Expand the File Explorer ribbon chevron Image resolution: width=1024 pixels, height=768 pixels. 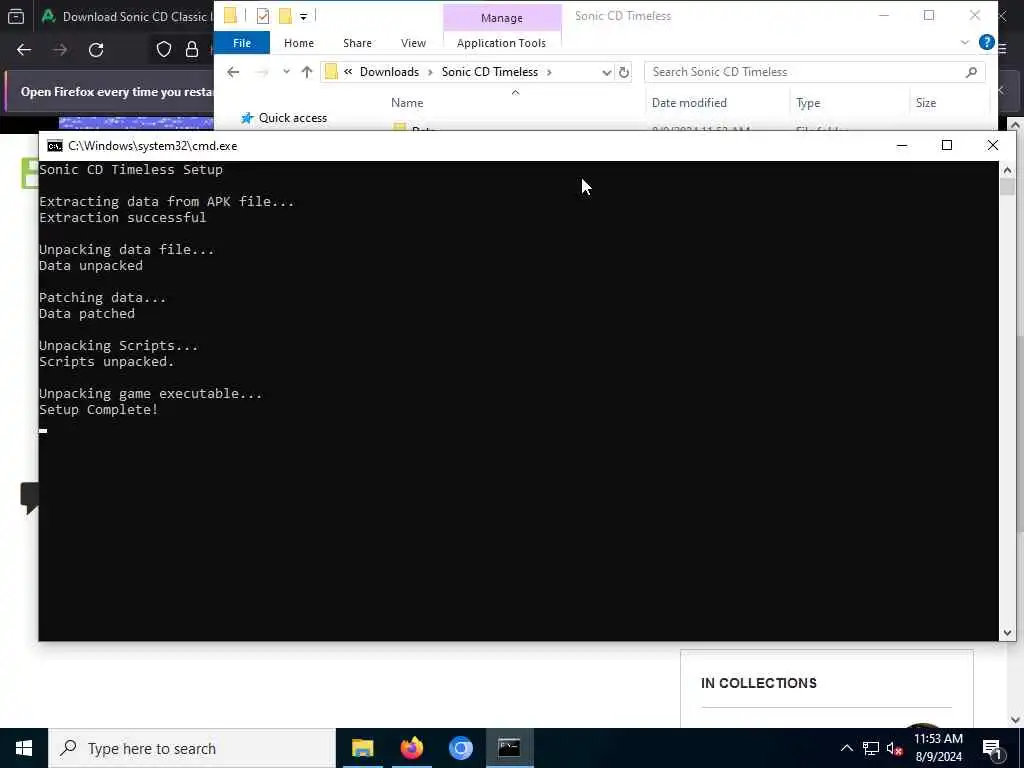tap(965, 43)
